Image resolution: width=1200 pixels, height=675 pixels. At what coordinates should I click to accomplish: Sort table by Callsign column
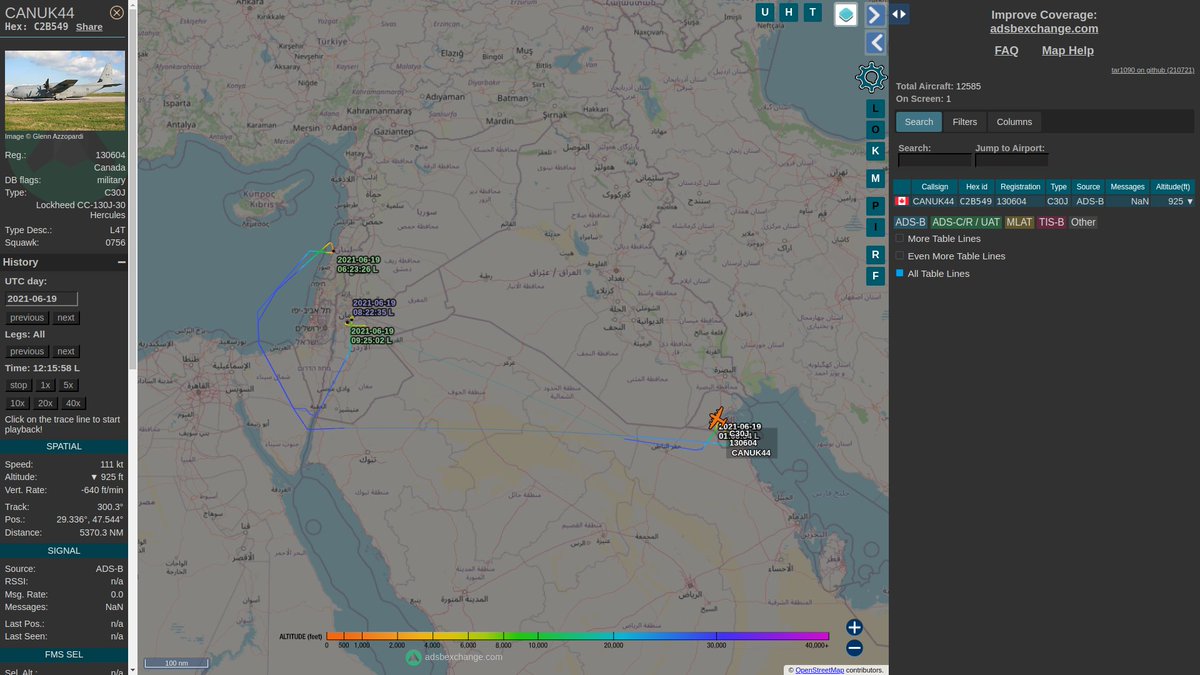click(934, 187)
